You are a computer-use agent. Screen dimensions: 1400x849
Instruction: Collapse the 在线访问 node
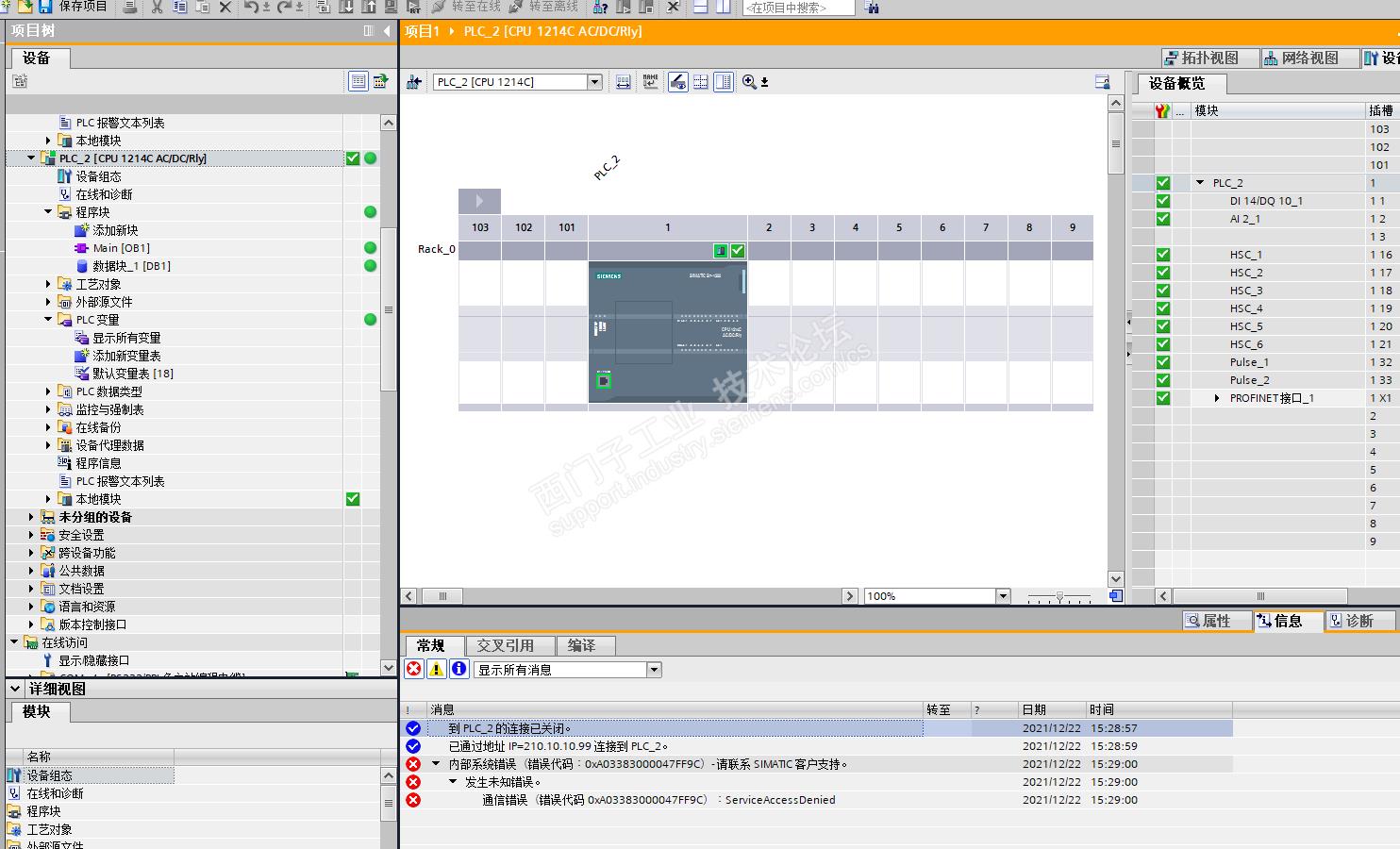[x=14, y=642]
